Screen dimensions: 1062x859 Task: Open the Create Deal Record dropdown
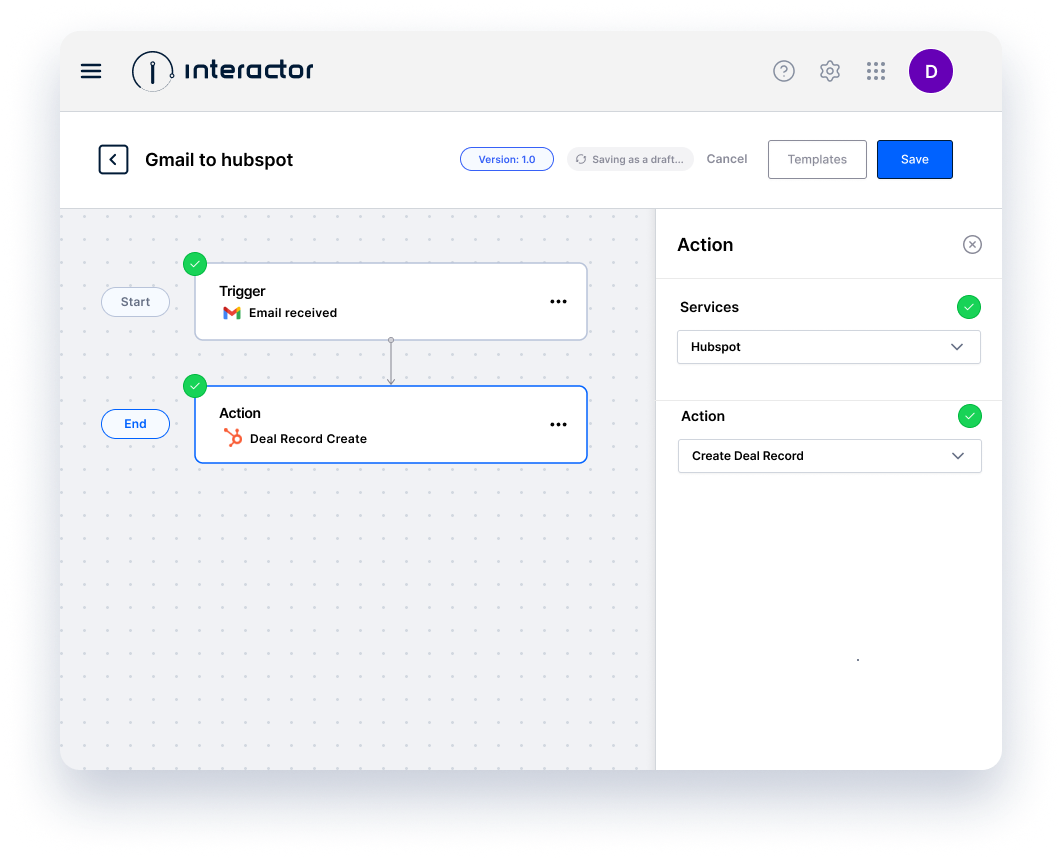pyautogui.click(x=829, y=456)
